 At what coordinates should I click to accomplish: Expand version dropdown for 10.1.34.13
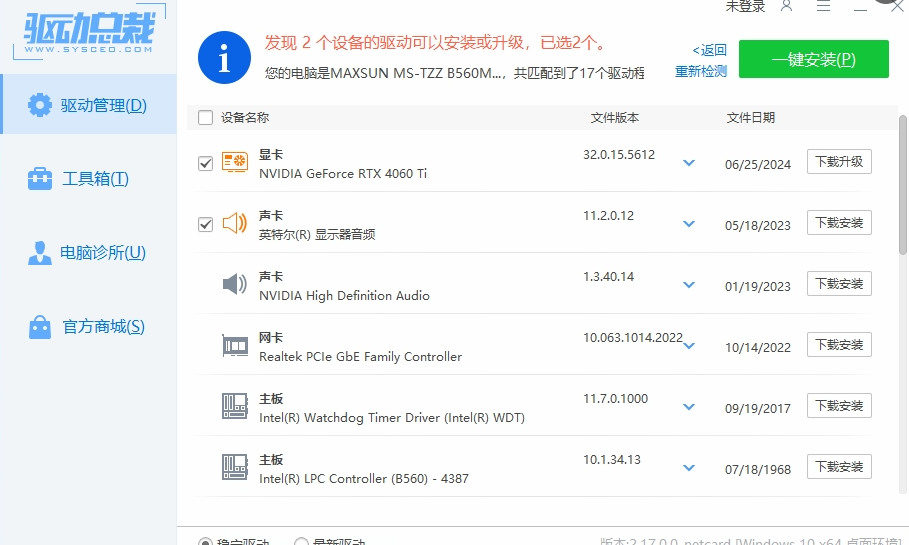coord(689,468)
